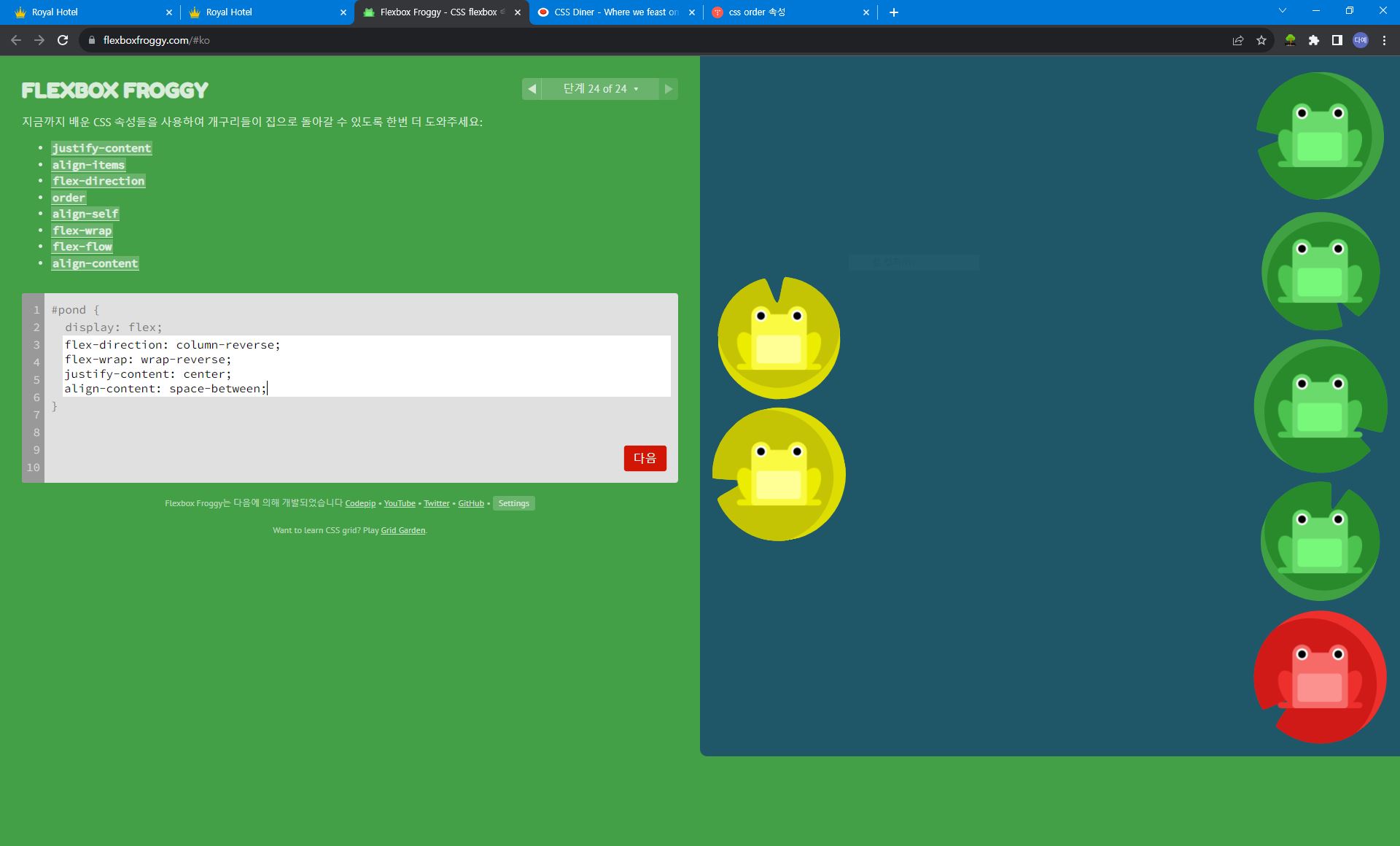Viewport: 1400px width, 846px height.
Task: Go to previous level arrow
Action: (x=532, y=89)
